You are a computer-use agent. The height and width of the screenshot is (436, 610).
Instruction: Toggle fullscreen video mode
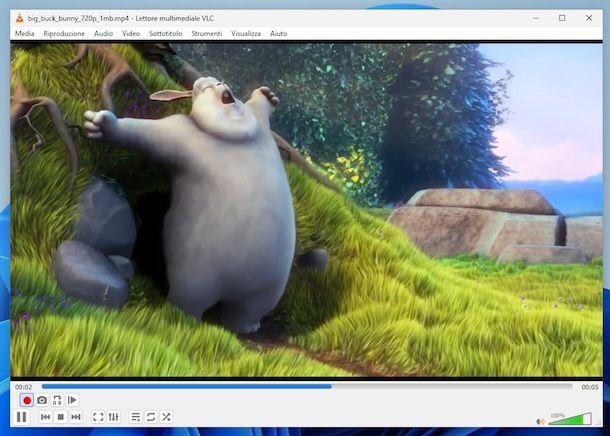tap(98, 417)
